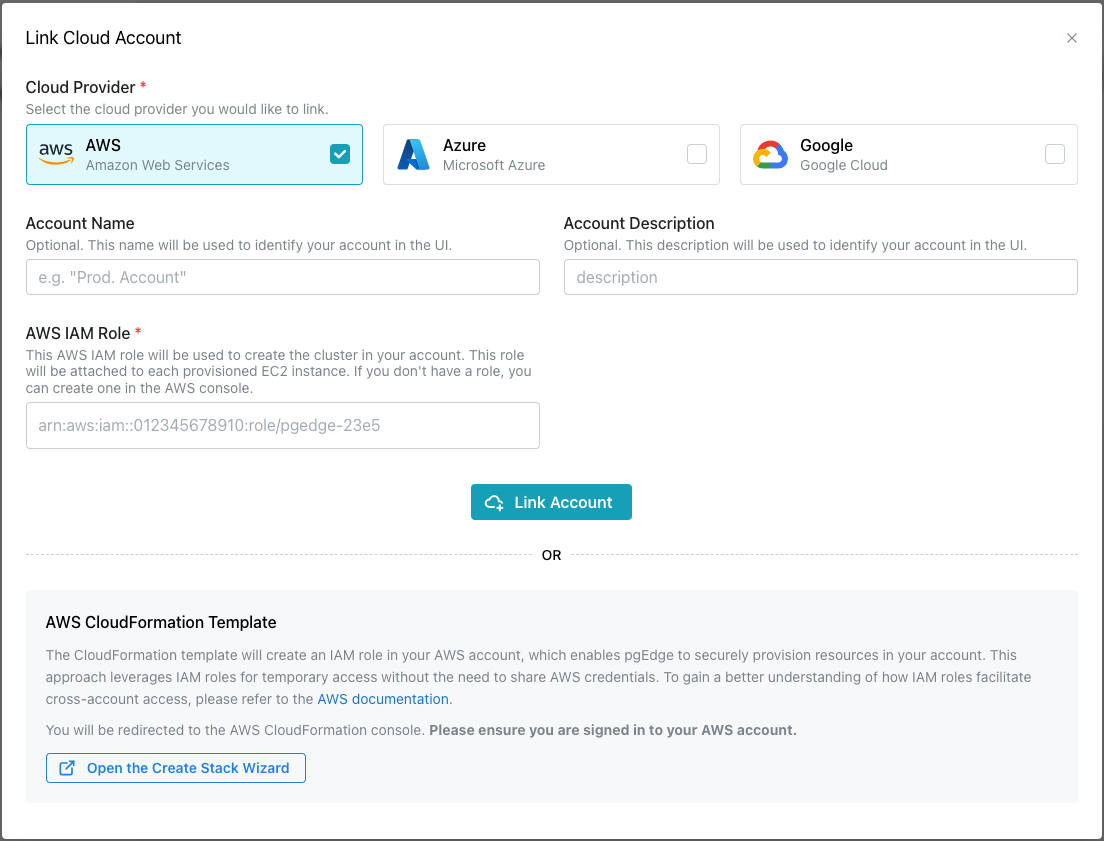Image resolution: width=1104 pixels, height=841 pixels.
Task: Check the Google provider checkbox
Action: pos(1055,154)
